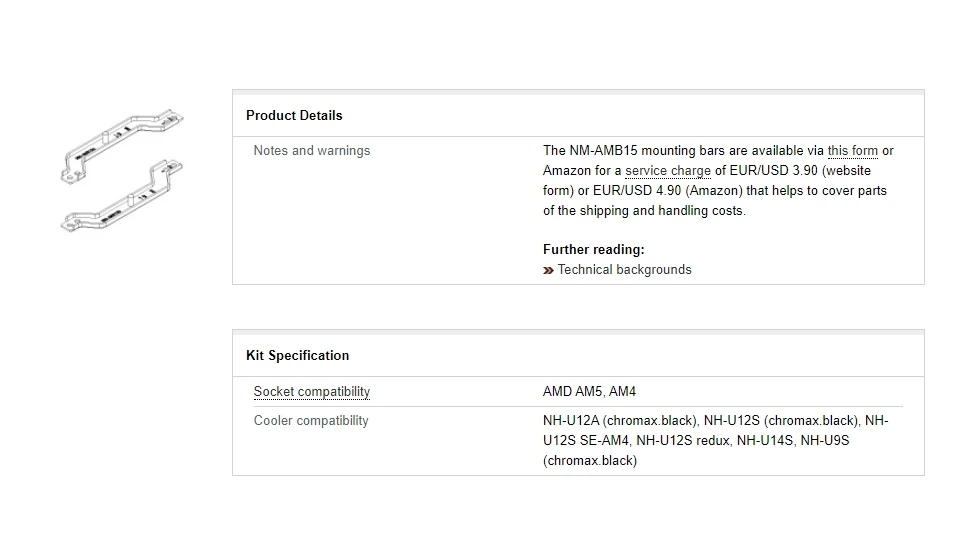
Task: Click the "Further reading:" heading
Action: (593, 250)
